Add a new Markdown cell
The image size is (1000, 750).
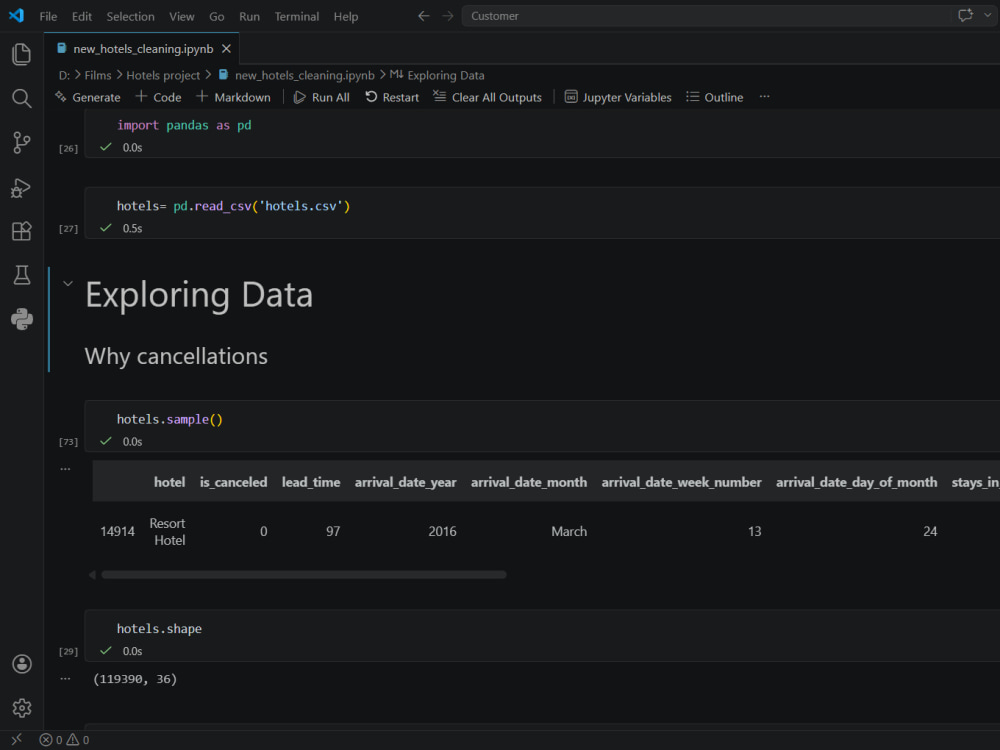[233, 98]
